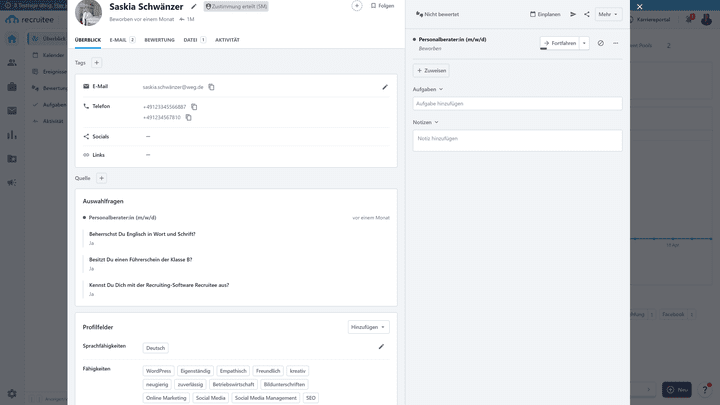Screen dimensions: 720x405
Task: Click the Online Marketing skill tag
Action: [x=166, y=398]
